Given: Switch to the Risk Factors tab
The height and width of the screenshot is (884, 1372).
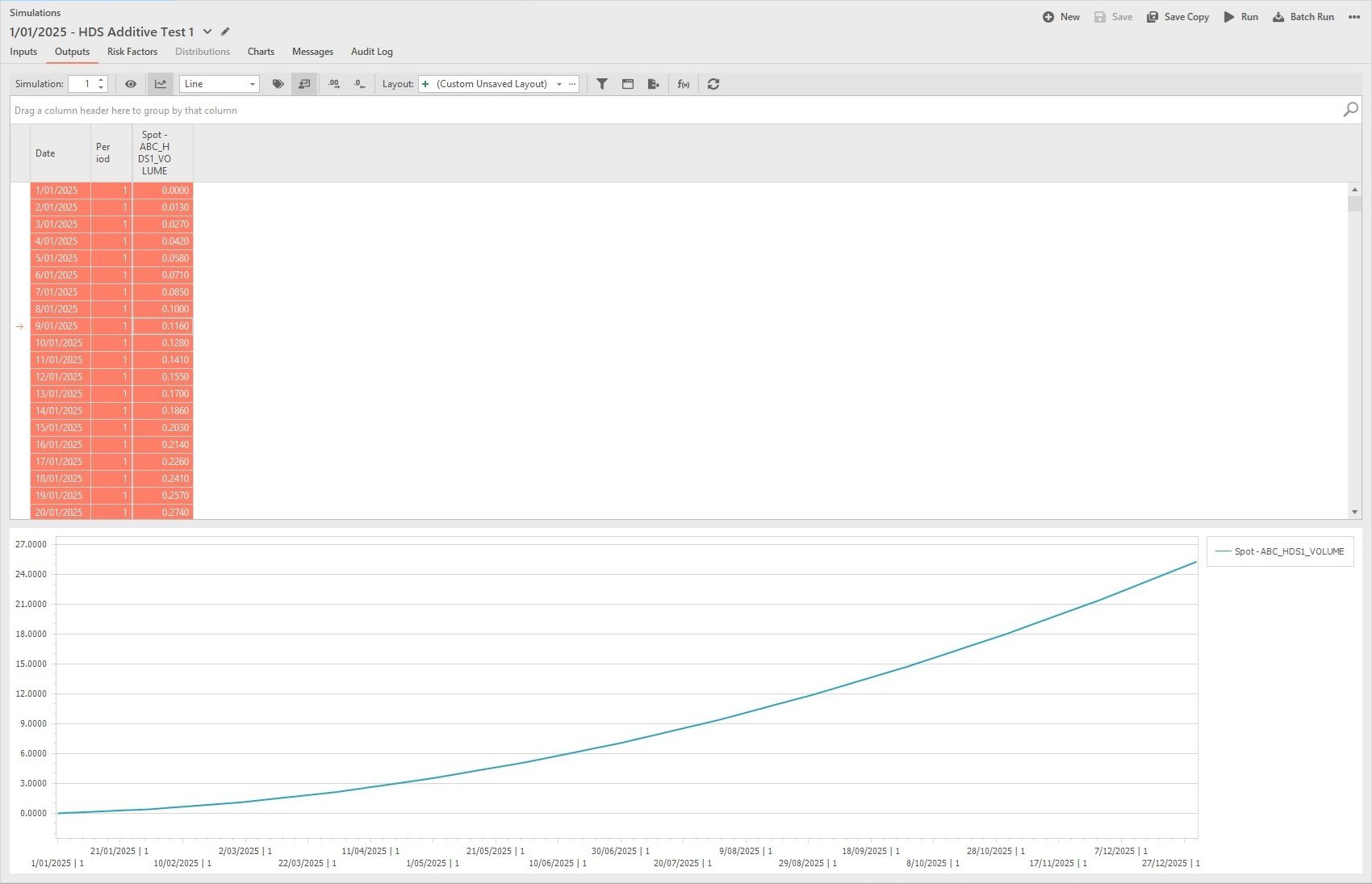Looking at the screenshot, I should (x=132, y=52).
